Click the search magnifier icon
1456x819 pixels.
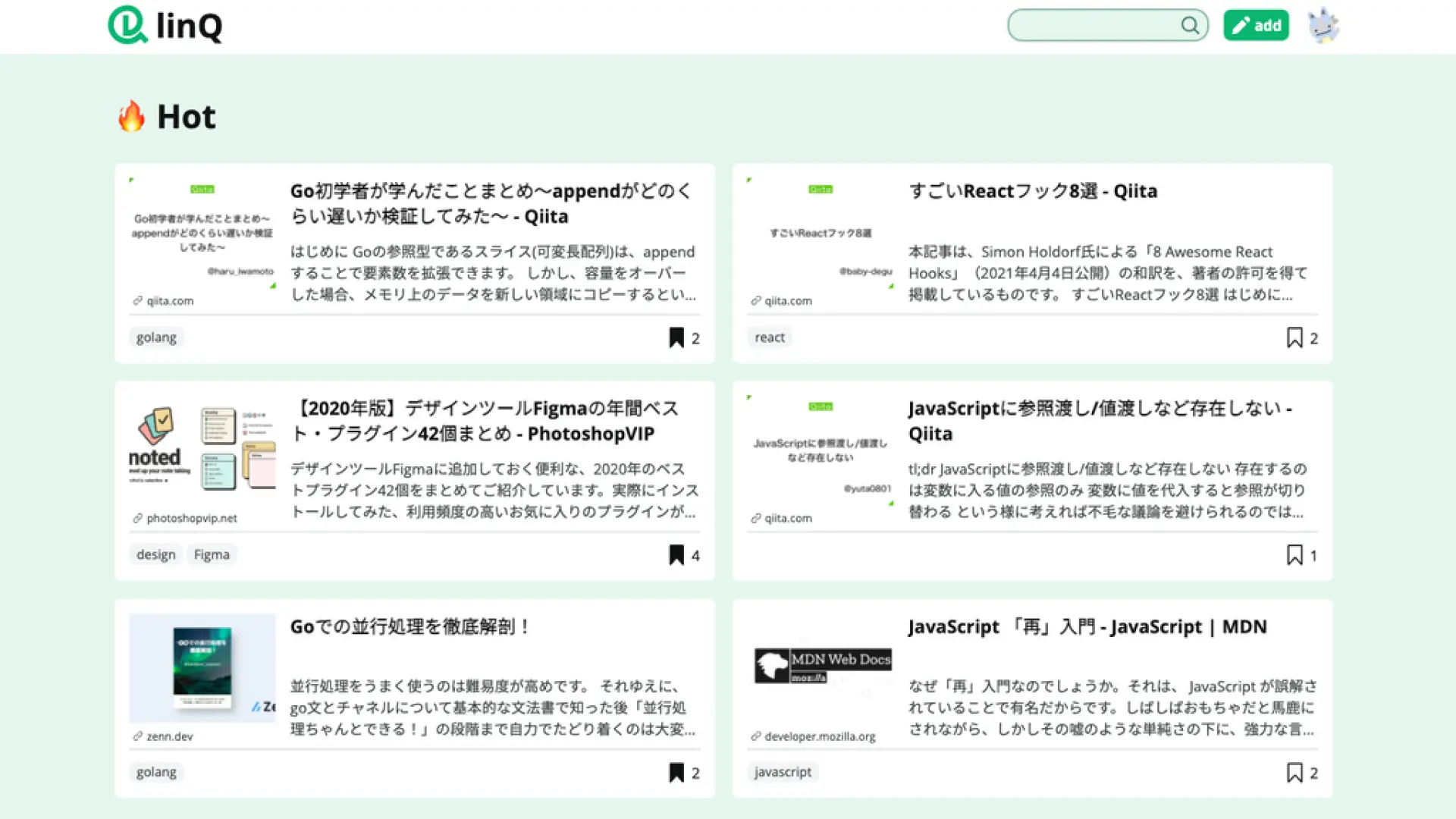pos(1190,26)
